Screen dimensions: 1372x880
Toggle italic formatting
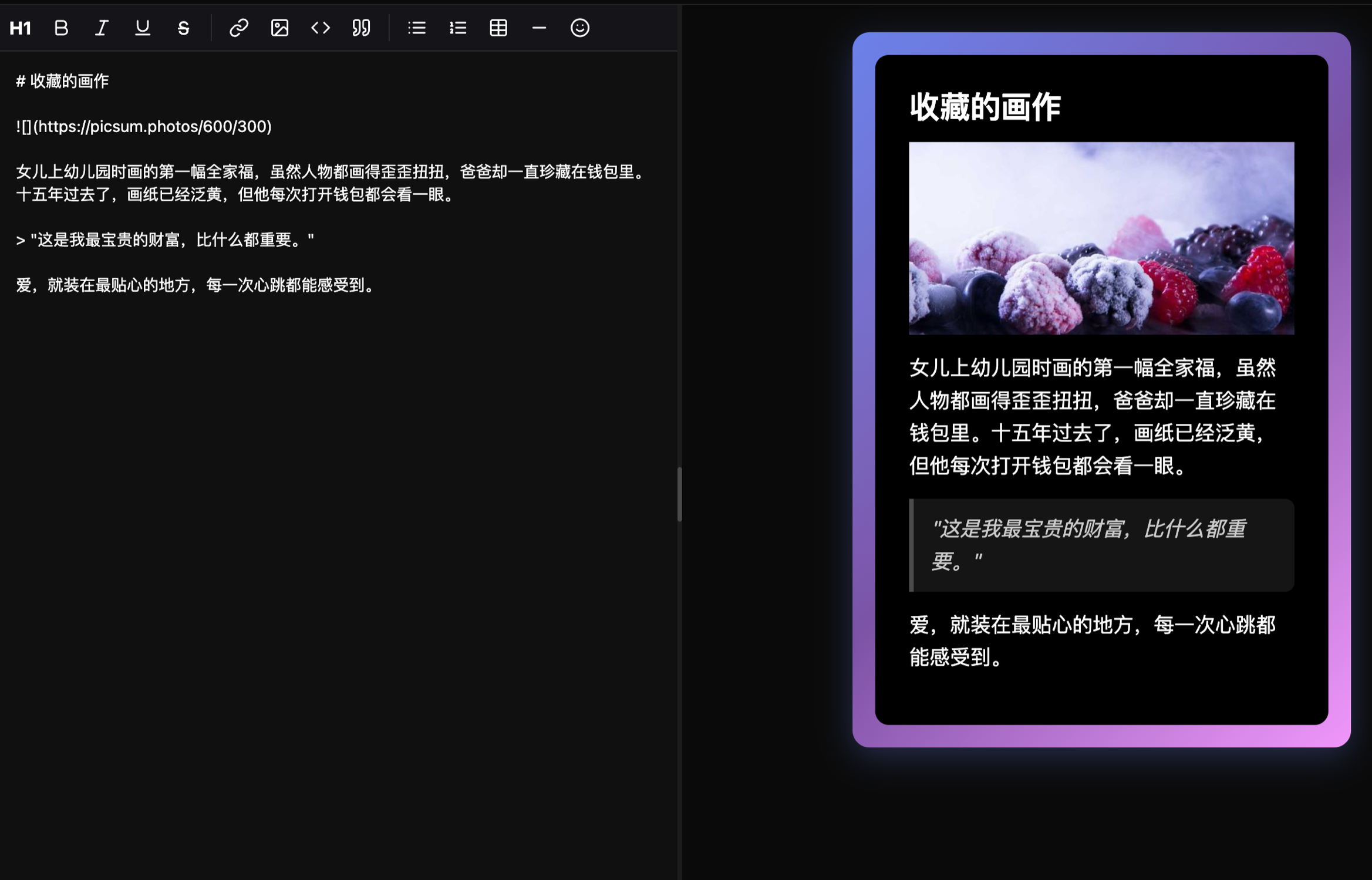click(x=102, y=28)
